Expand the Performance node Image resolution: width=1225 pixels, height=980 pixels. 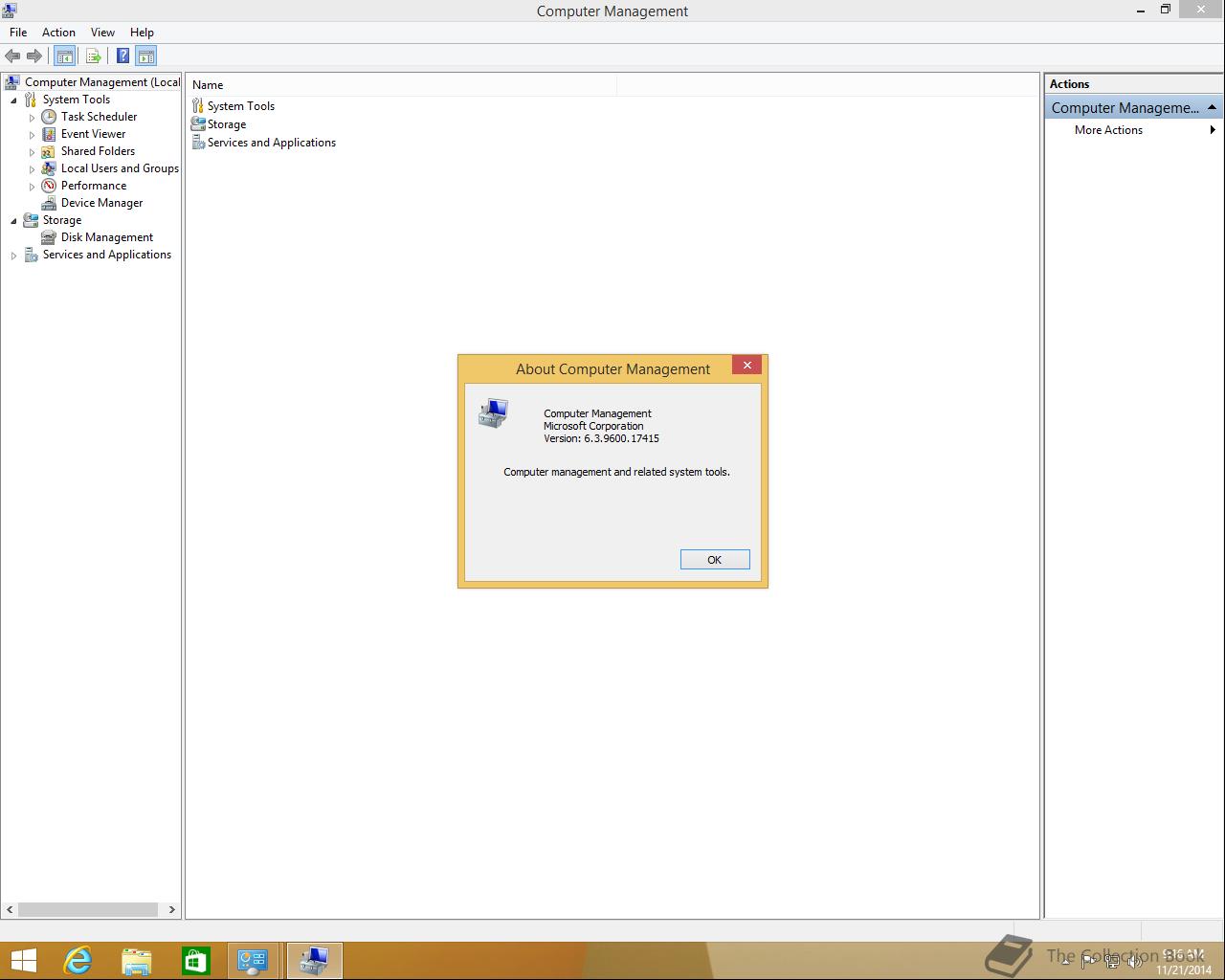click(x=32, y=187)
